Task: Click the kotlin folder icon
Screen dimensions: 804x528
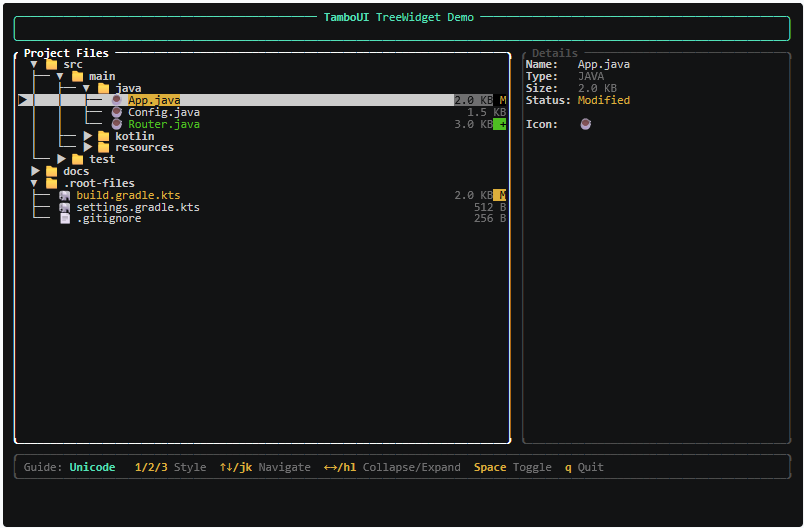Action: coord(104,136)
